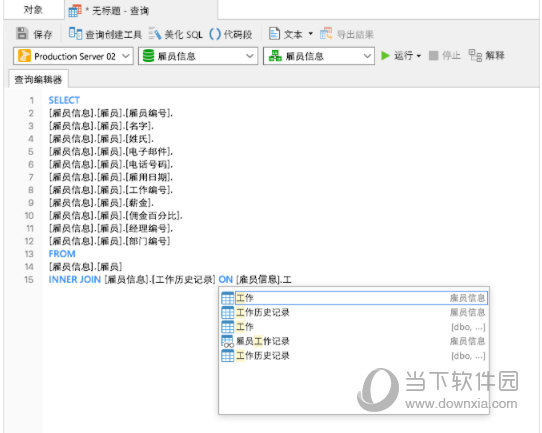Click the [雇员编号] column on line 2
Image resolution: width=542 pixels, height=433 pixels.
[x=149, y=113]
